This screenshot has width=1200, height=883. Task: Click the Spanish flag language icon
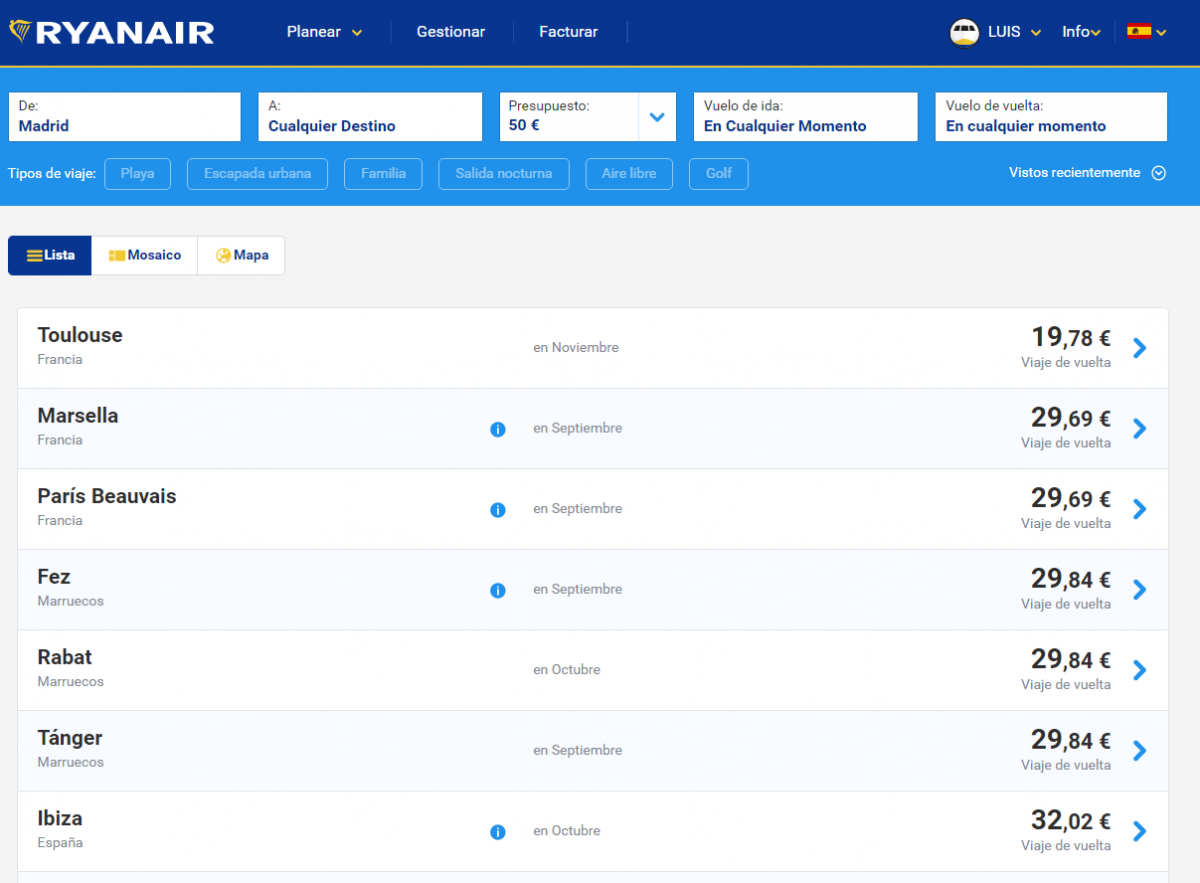tap(1139, 32)
